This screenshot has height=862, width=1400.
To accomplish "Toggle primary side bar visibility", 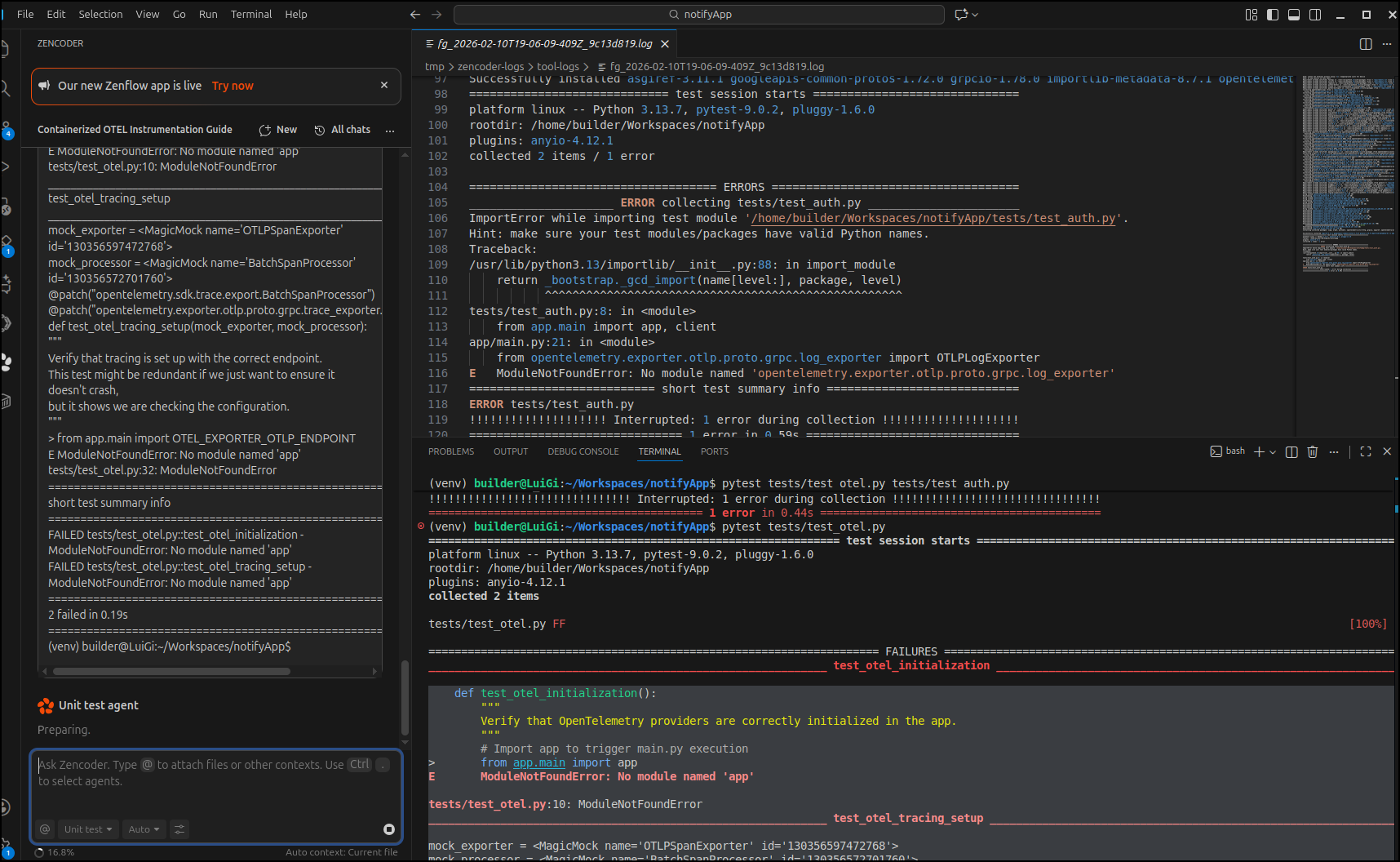I will click(1273, 15).
